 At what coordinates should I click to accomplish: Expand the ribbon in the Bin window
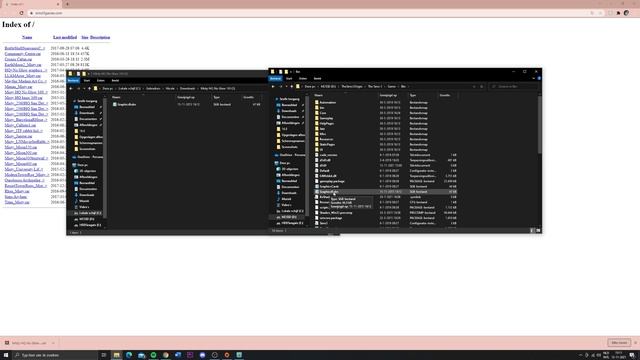click(533, 78)
